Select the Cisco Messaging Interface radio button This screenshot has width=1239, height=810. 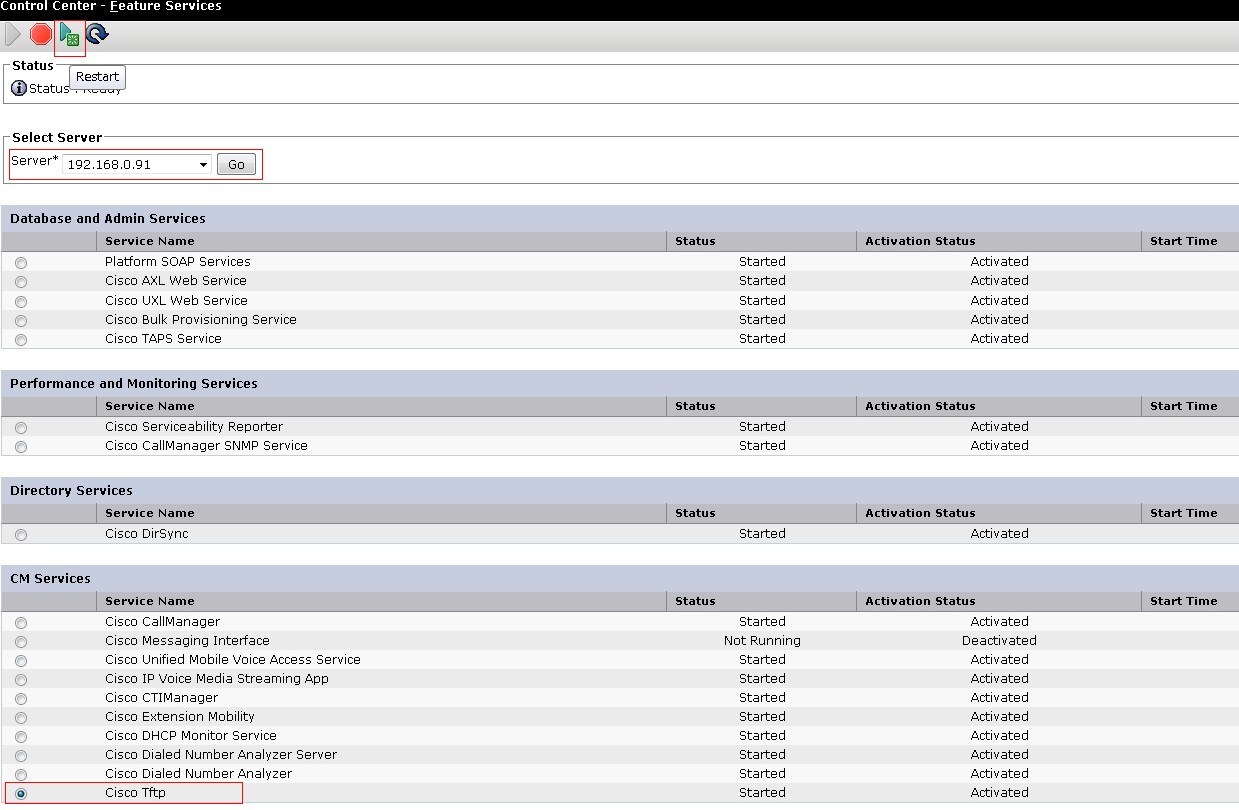(x=21, y=642)
